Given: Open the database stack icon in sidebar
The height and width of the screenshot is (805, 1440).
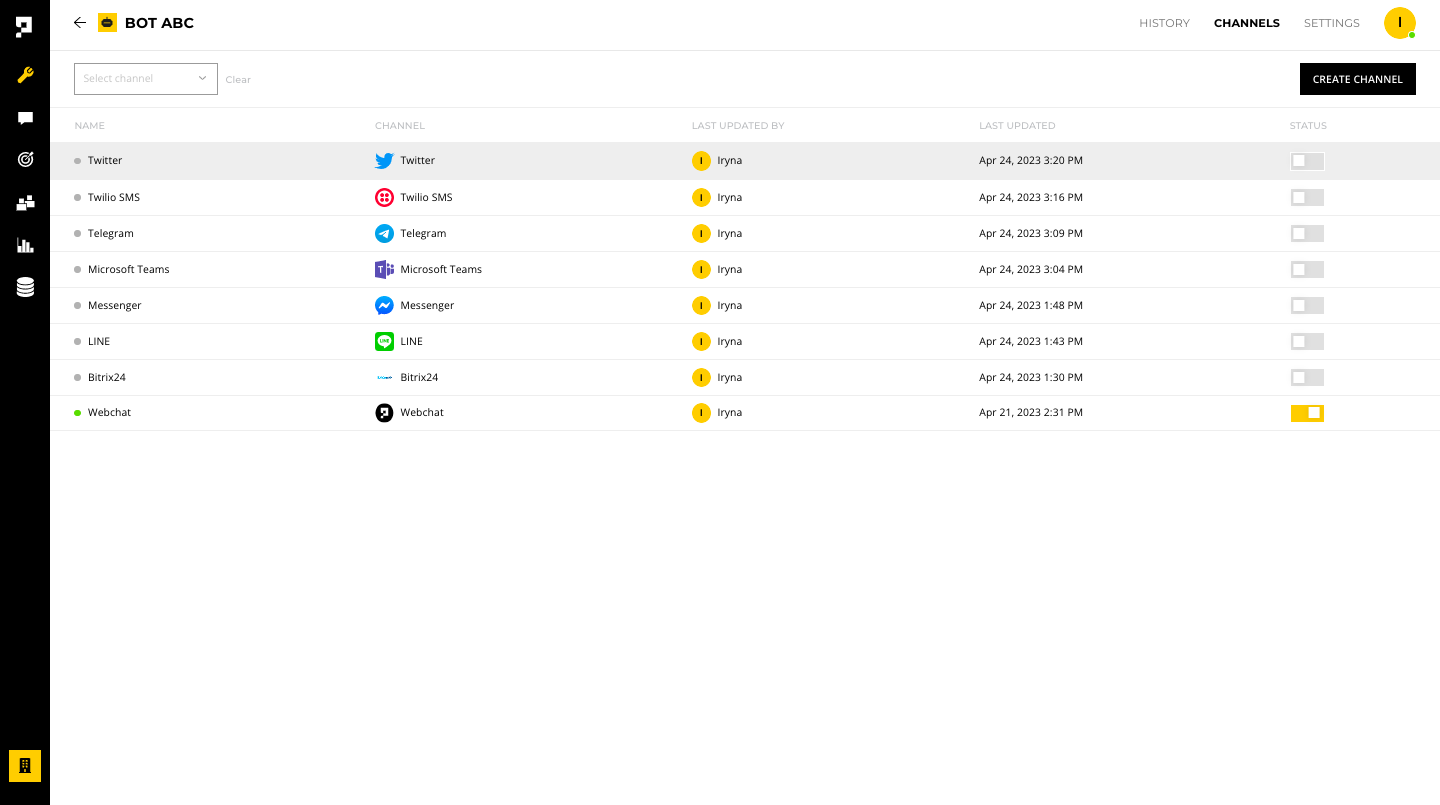Looking at the screenshot, I should pos(25,288).
